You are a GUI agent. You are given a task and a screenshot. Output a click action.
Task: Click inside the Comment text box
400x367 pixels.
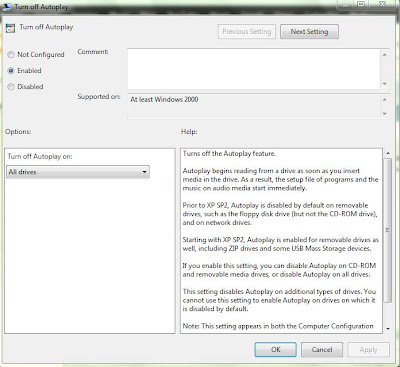click(x=254, y=69)
